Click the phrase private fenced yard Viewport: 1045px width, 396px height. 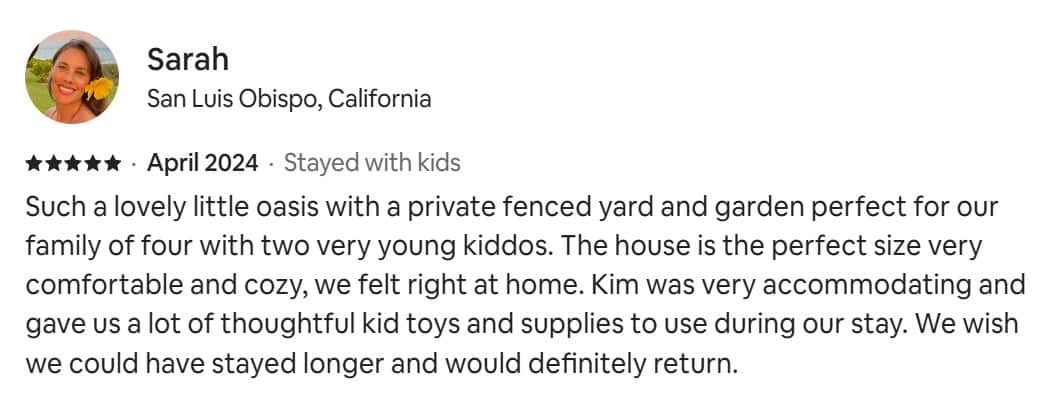pyautogui.click(x=525, y=207)
